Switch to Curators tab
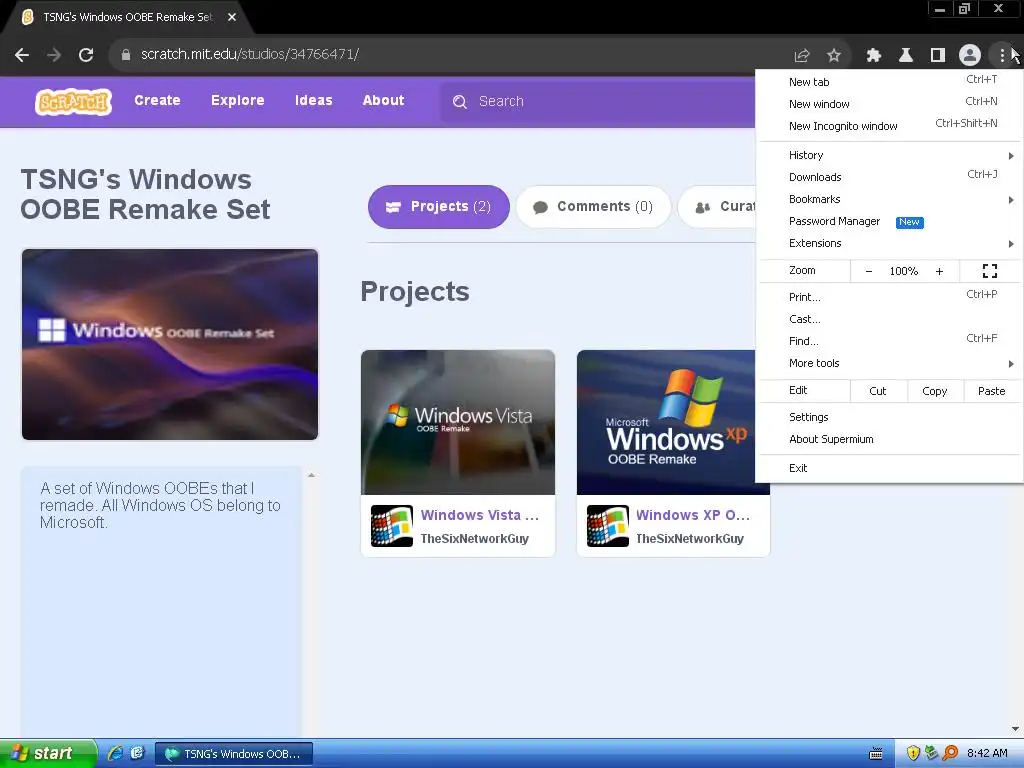The height and width of the screenshot is (768, 1024). tap(717, 207)
